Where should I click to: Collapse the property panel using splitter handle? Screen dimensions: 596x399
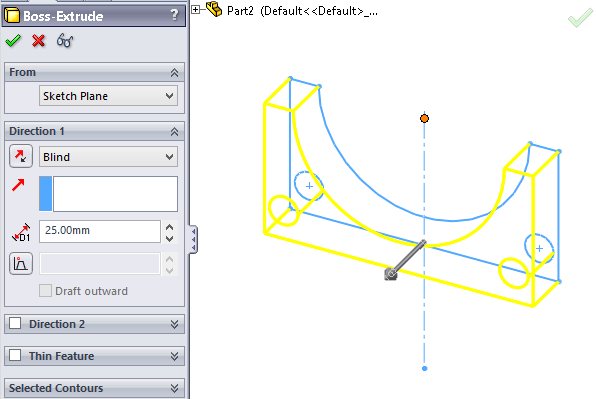(193, 239)
